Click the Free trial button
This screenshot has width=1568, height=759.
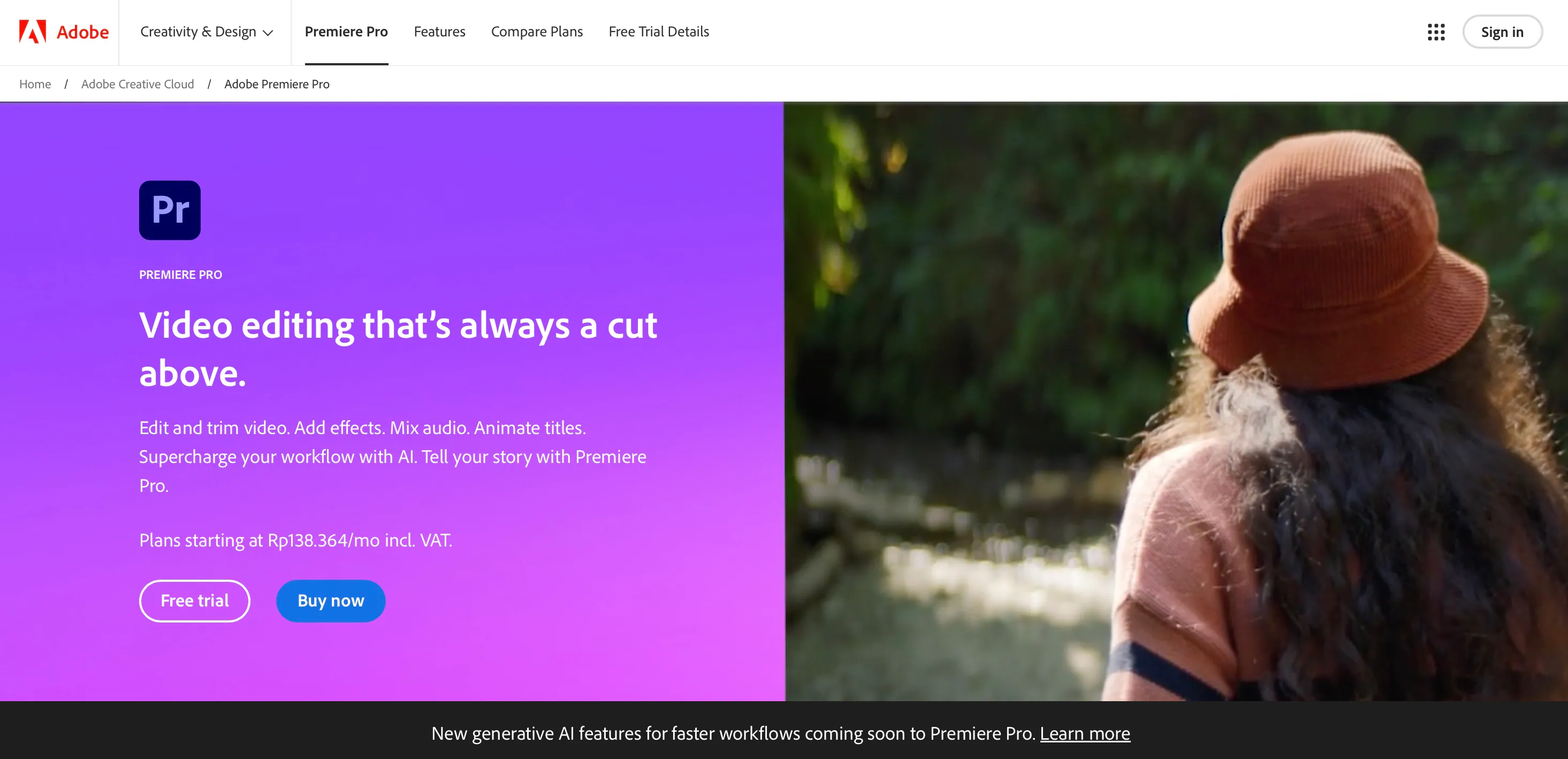[x=194, y=601]
